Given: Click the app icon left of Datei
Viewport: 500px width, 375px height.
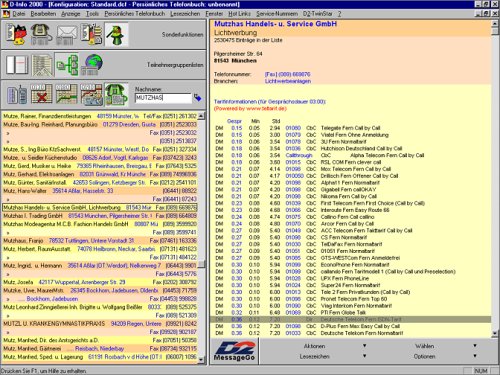Looking at the screenshot, I should [x=6, y=14].
